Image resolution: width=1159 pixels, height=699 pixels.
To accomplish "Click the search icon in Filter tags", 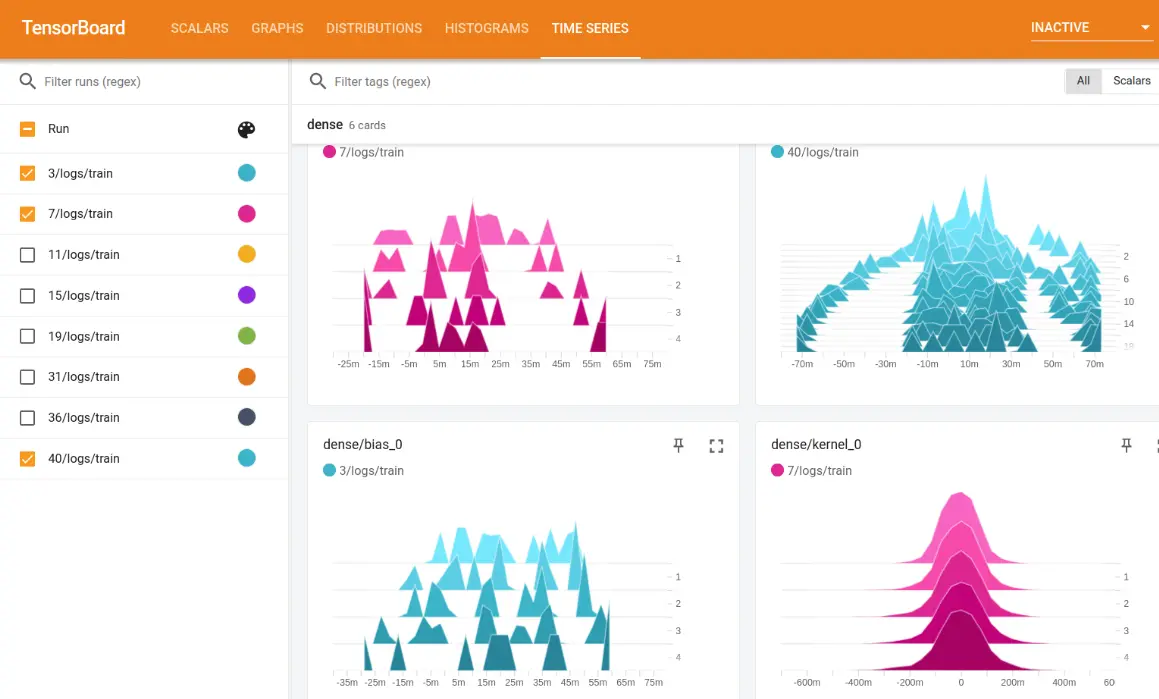I will click(317, 81).
